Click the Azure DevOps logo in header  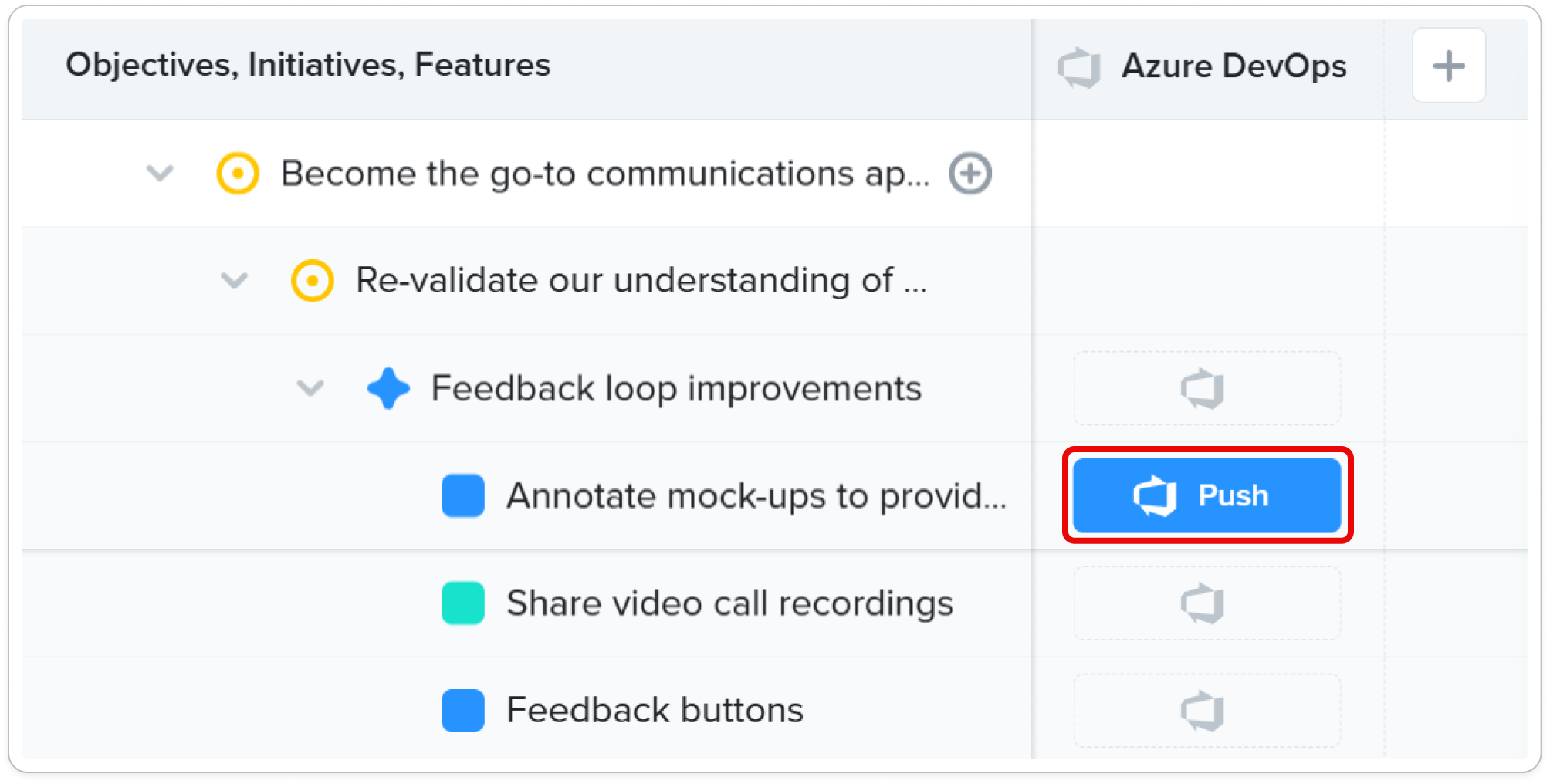[x=1079, y=67]
